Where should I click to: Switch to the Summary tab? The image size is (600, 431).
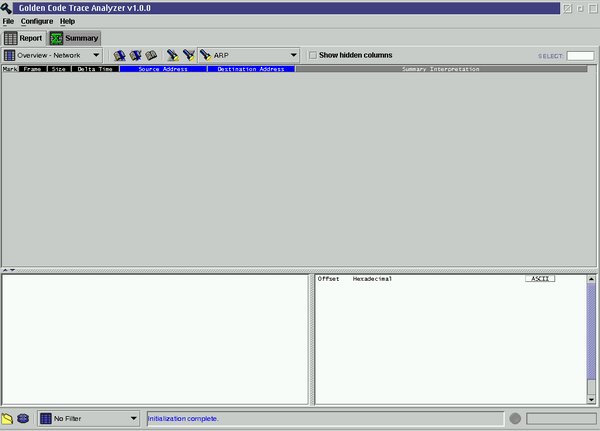coord(75,38)
